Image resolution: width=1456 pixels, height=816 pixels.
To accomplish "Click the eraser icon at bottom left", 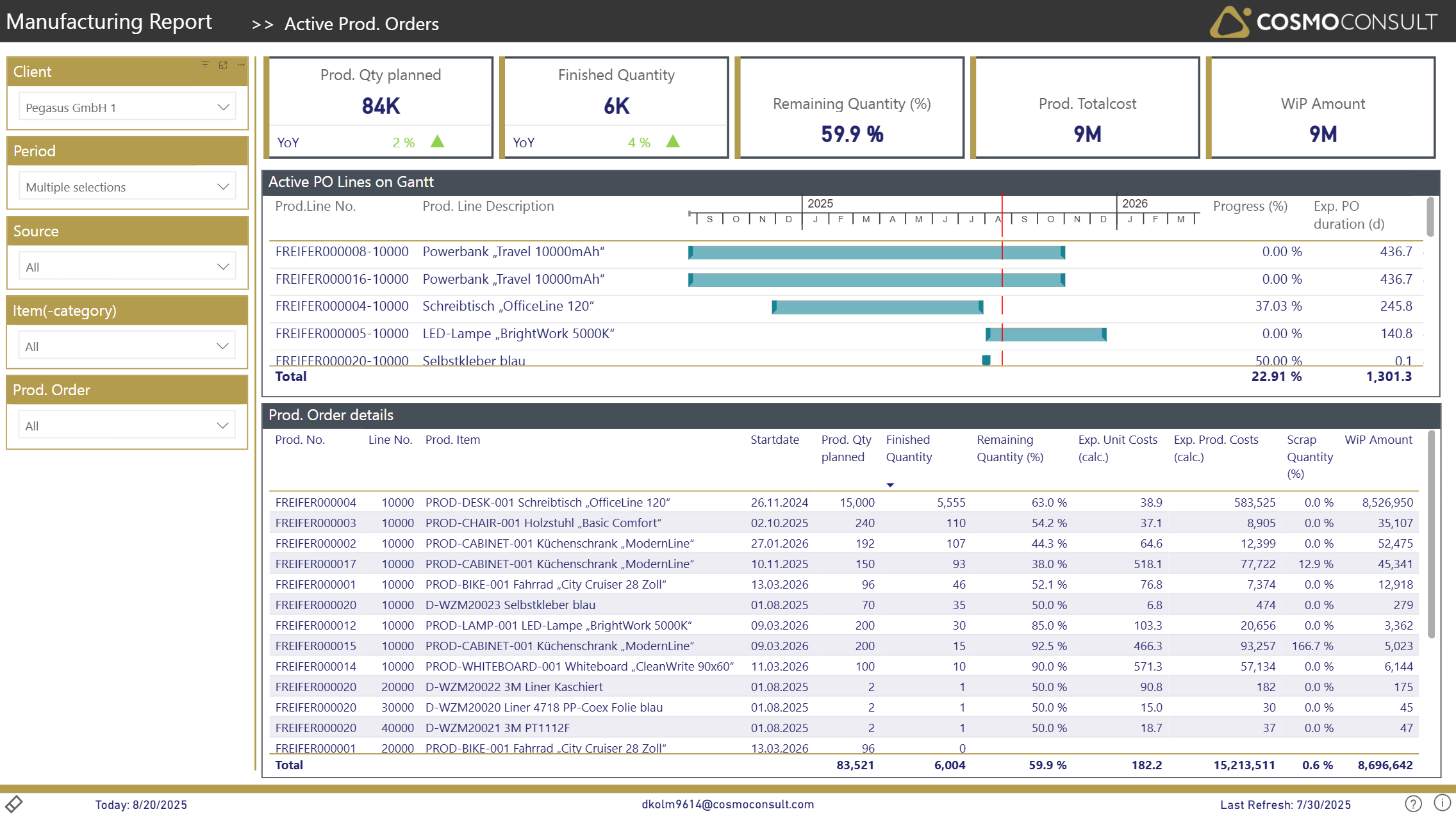I will click(x=14, y=803).
